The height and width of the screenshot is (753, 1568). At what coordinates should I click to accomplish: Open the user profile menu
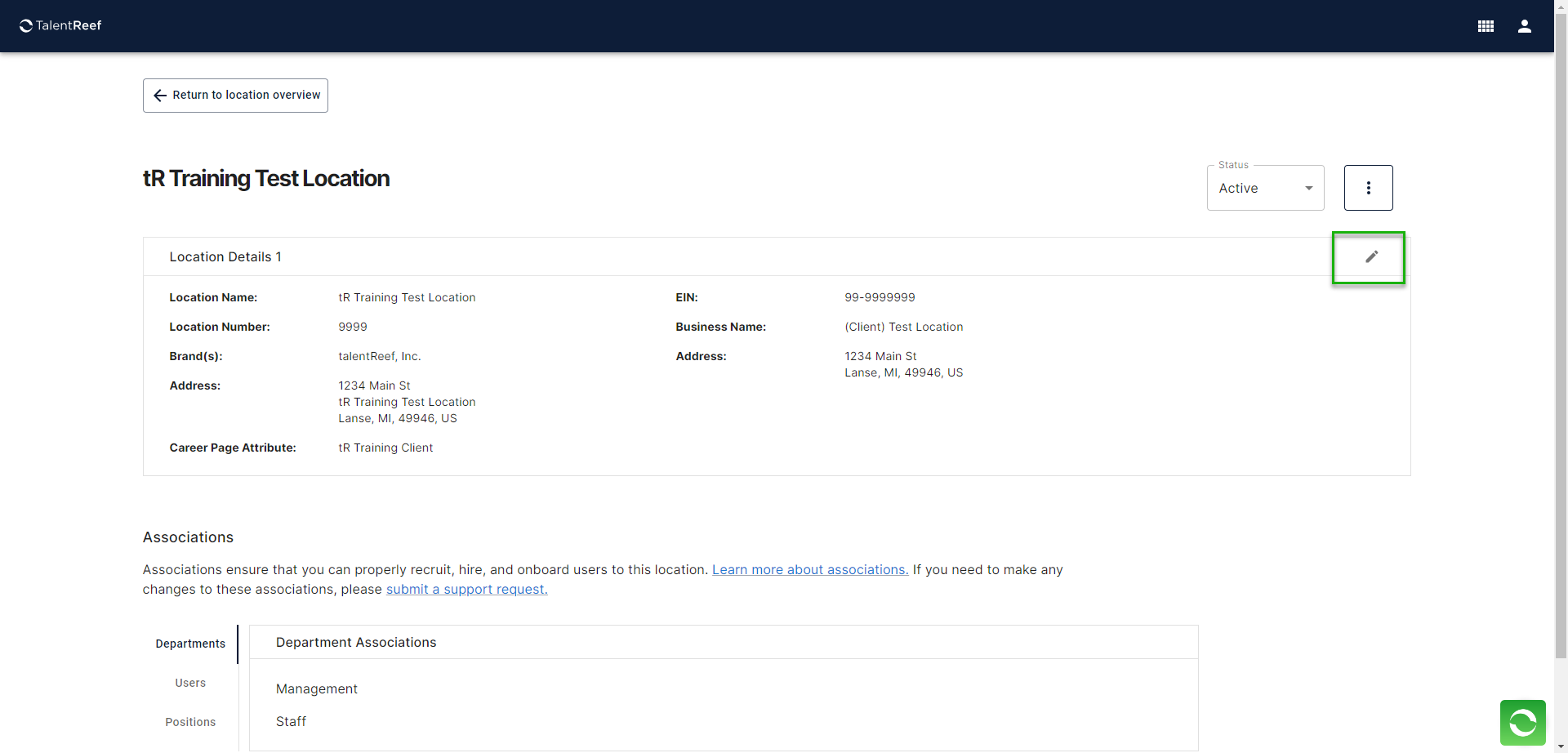[1524, 26]
